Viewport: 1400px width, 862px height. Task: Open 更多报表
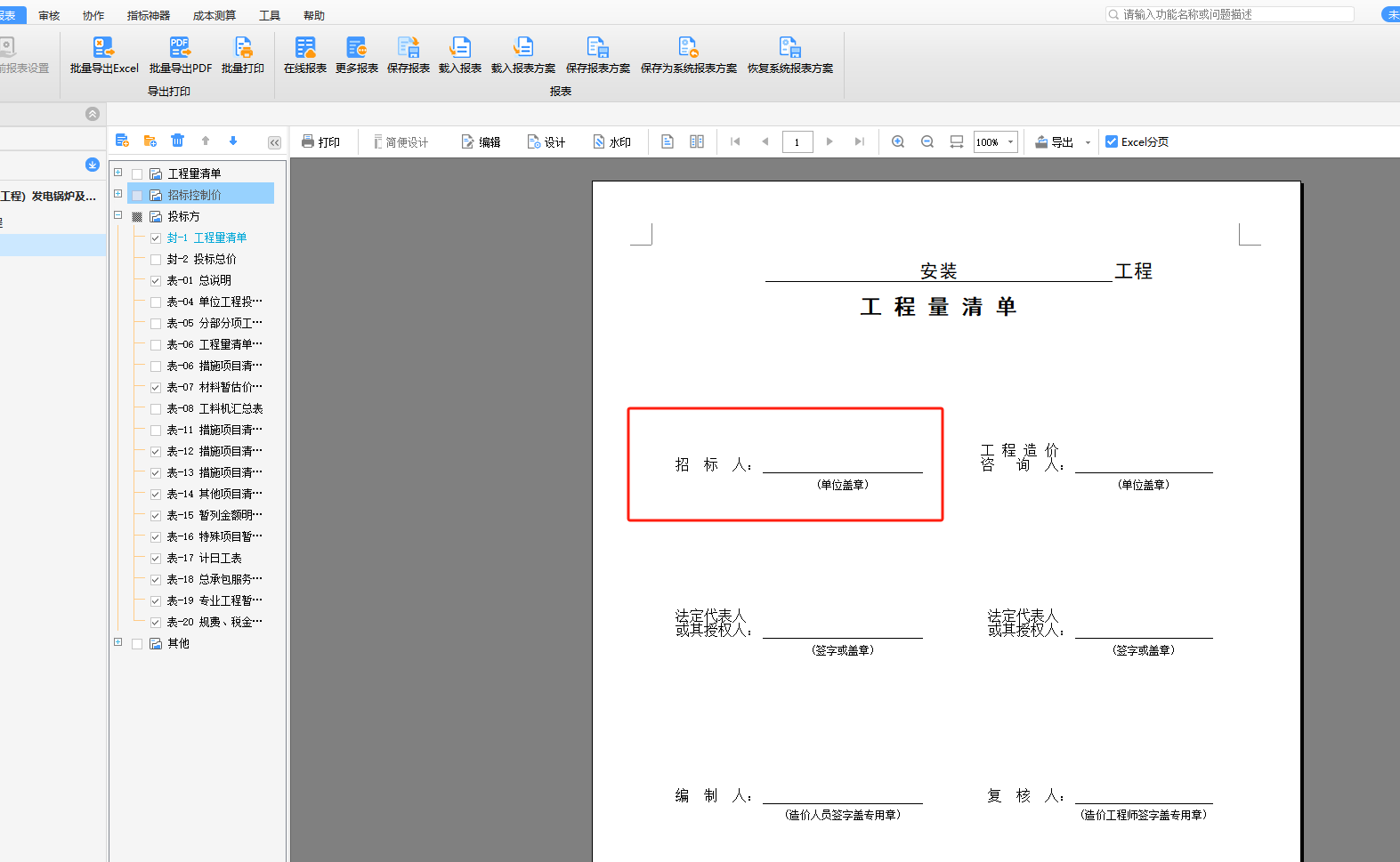point(357,55)
